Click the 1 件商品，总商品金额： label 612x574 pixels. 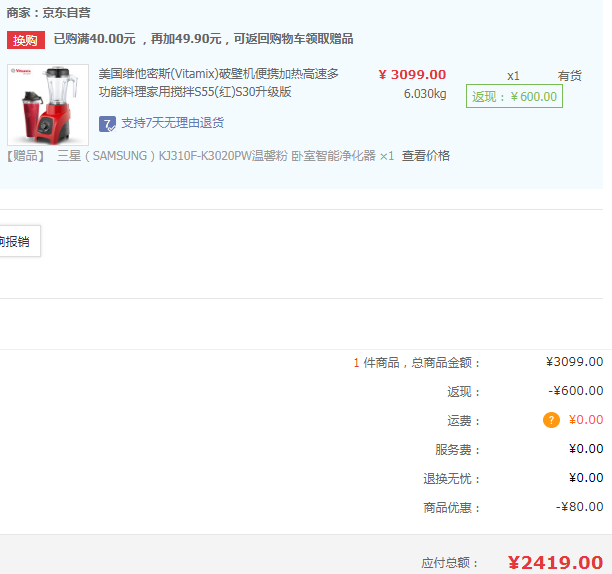416,363
